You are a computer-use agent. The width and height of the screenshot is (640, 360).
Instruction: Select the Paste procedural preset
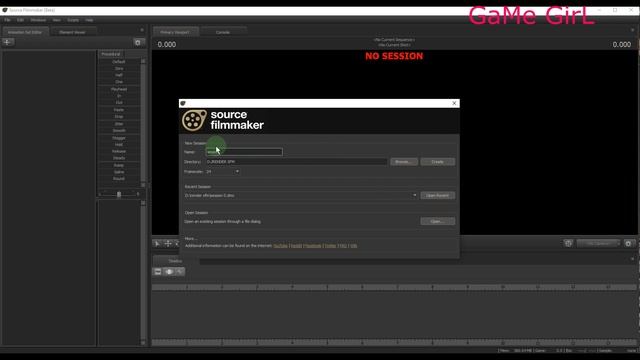119,110
